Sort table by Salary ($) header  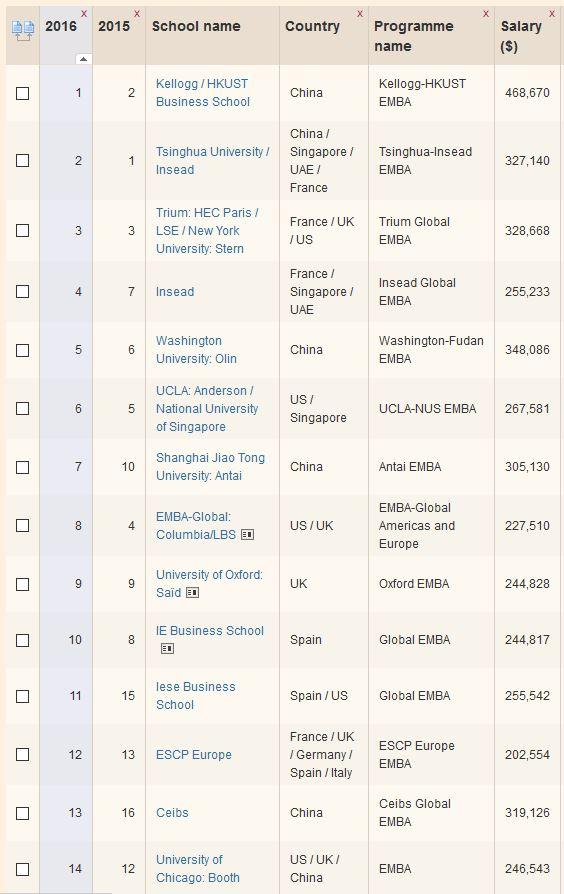coord(521,36)
